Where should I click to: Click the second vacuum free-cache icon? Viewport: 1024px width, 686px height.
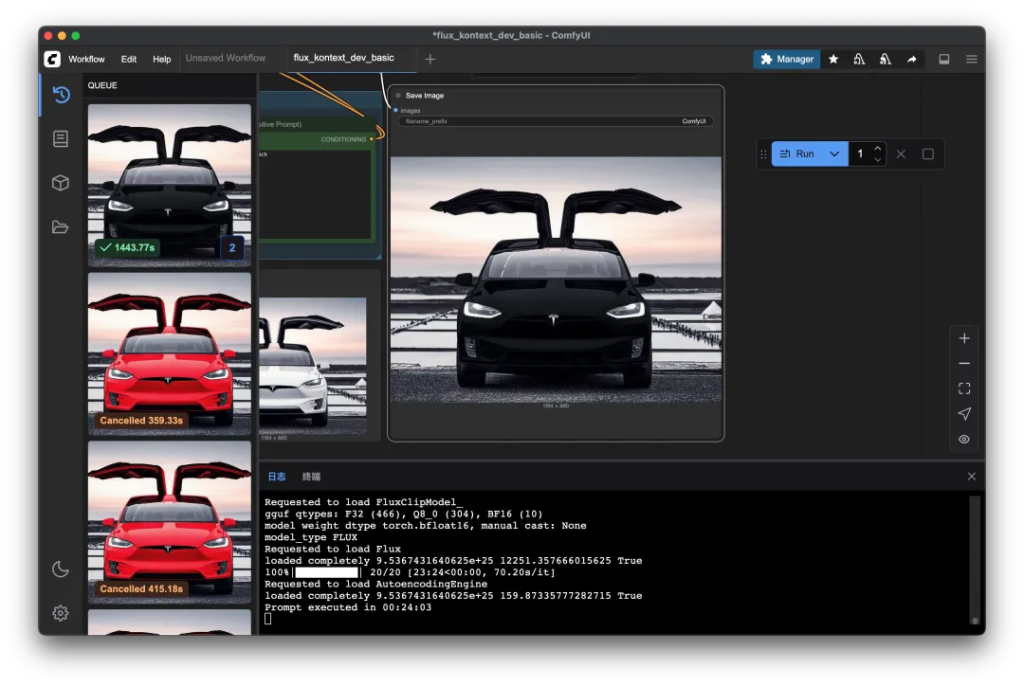pos(886,59)
